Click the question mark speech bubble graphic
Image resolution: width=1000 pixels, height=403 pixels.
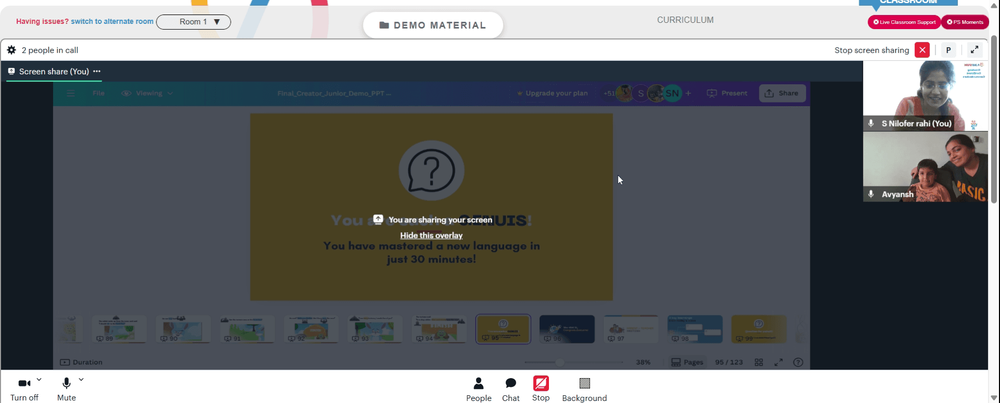[x=431, y=171]
